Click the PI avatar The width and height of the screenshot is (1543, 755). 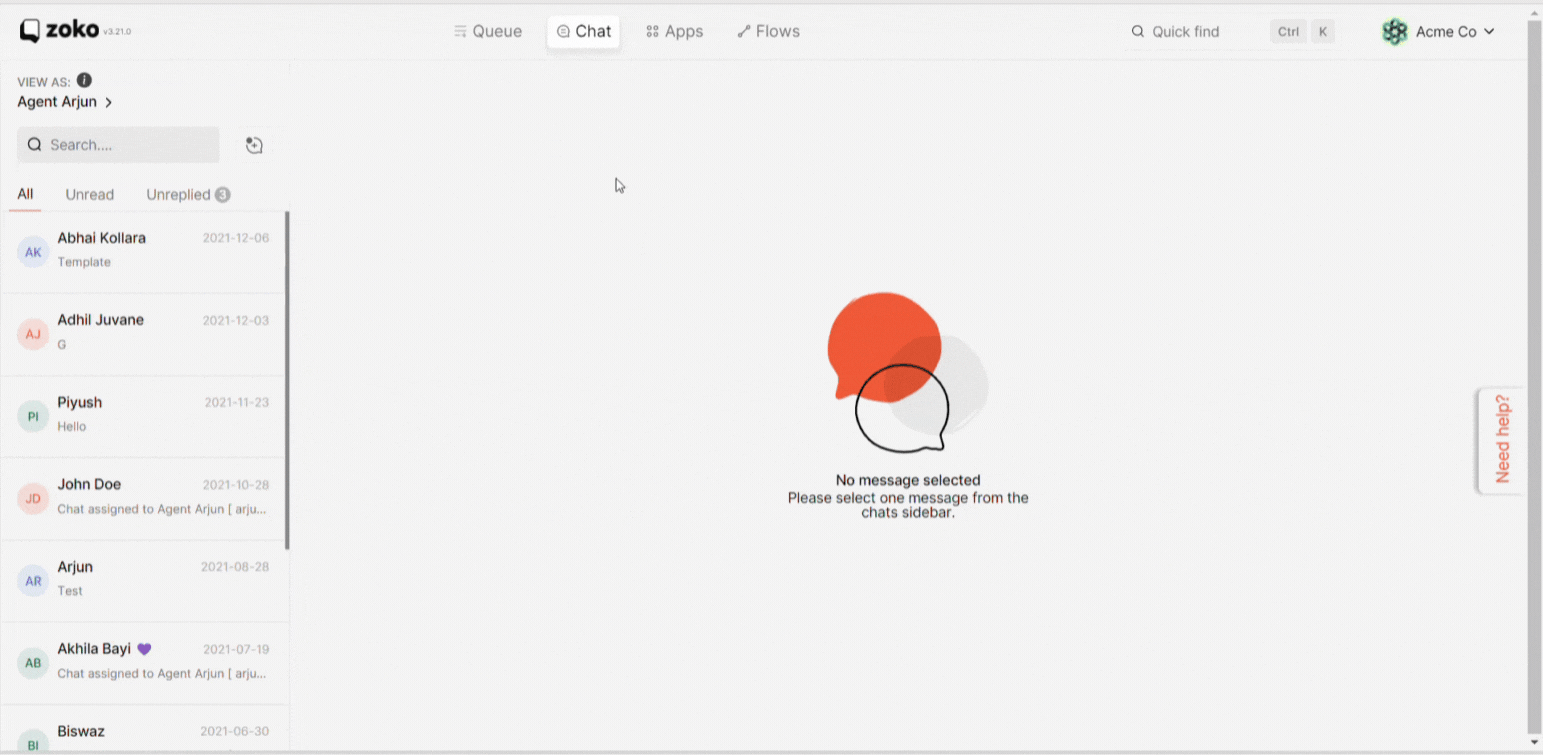click(33, 416)
